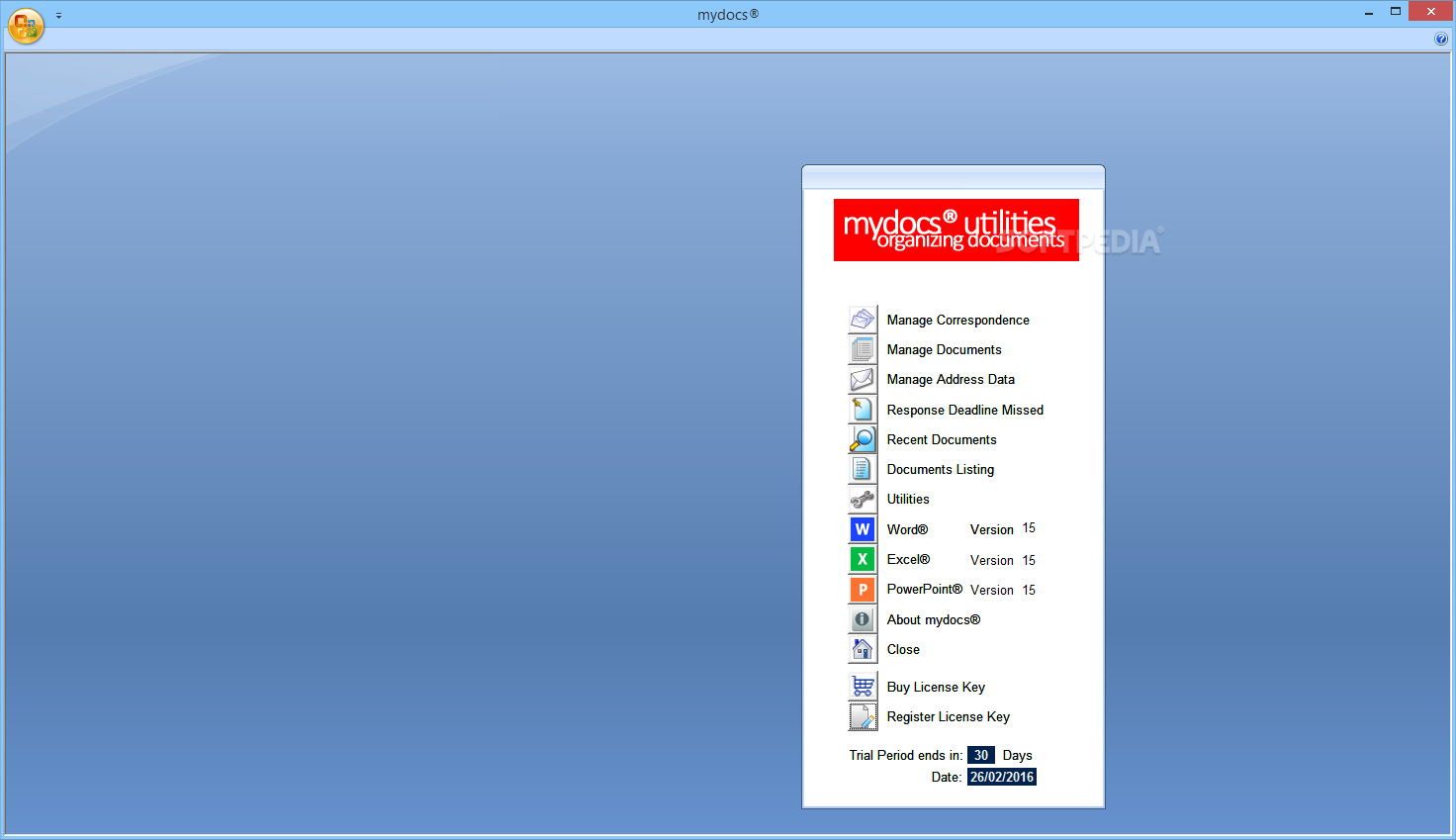Click the Close house icon
The height and width of the screenshot is (840, 1456).
[863, 649]
